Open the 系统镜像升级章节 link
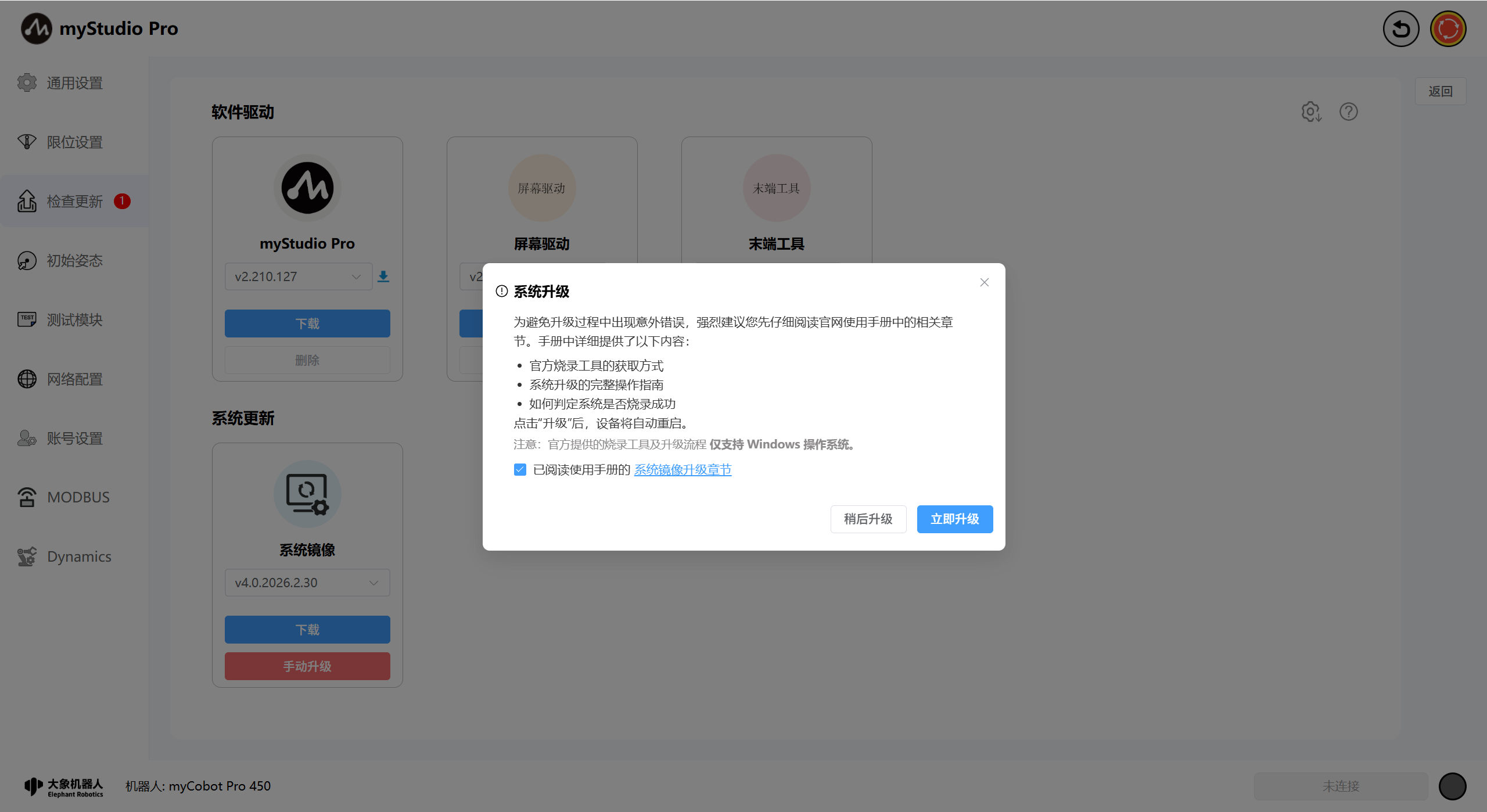The height and width of the screenshot is (812, 1487). point(682,469)
